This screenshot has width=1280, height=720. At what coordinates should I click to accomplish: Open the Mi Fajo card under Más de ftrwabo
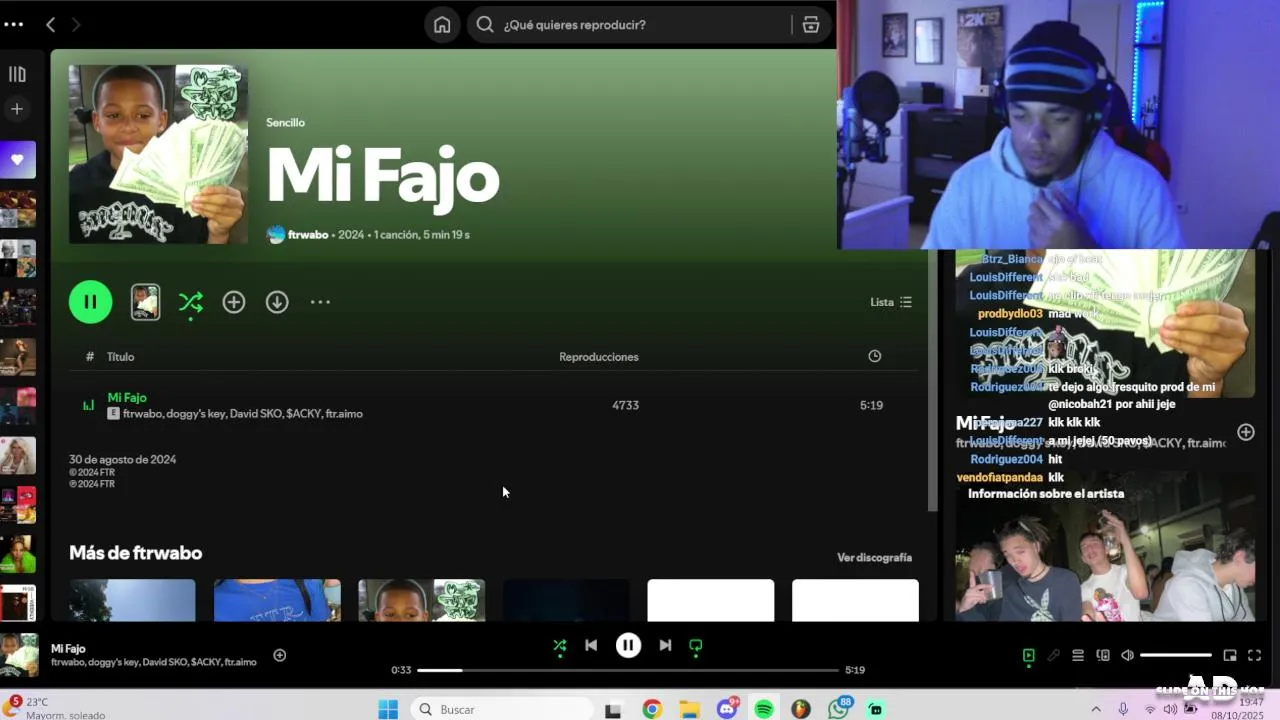tap(422, 600)
